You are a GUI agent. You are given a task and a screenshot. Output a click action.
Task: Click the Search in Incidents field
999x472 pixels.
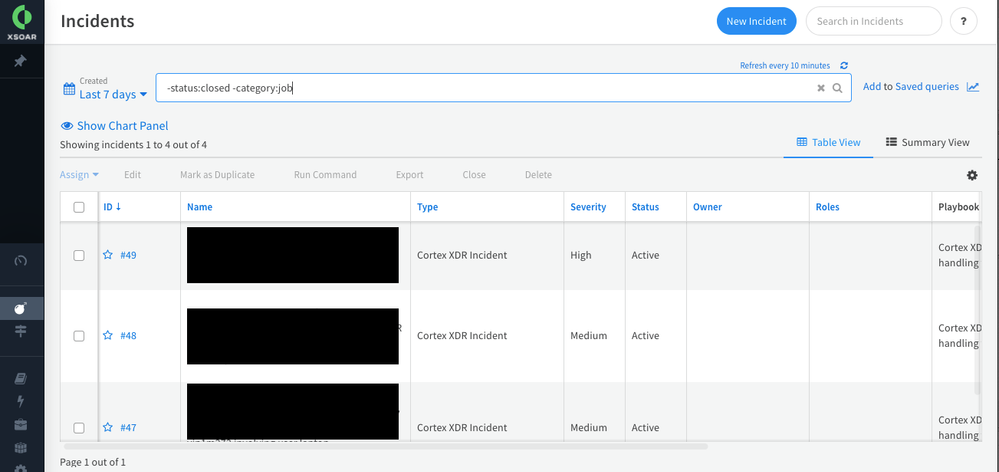873,21
